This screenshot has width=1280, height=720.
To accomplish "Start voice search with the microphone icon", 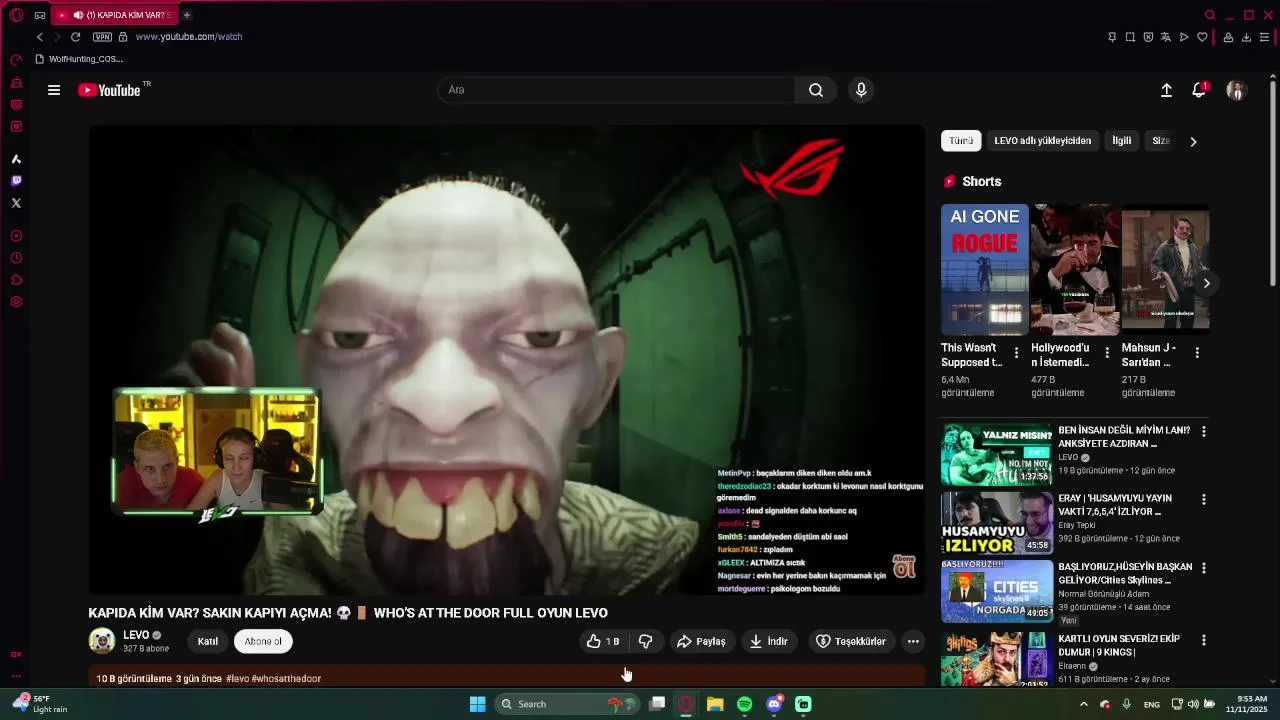I will (x=861, y=90).
